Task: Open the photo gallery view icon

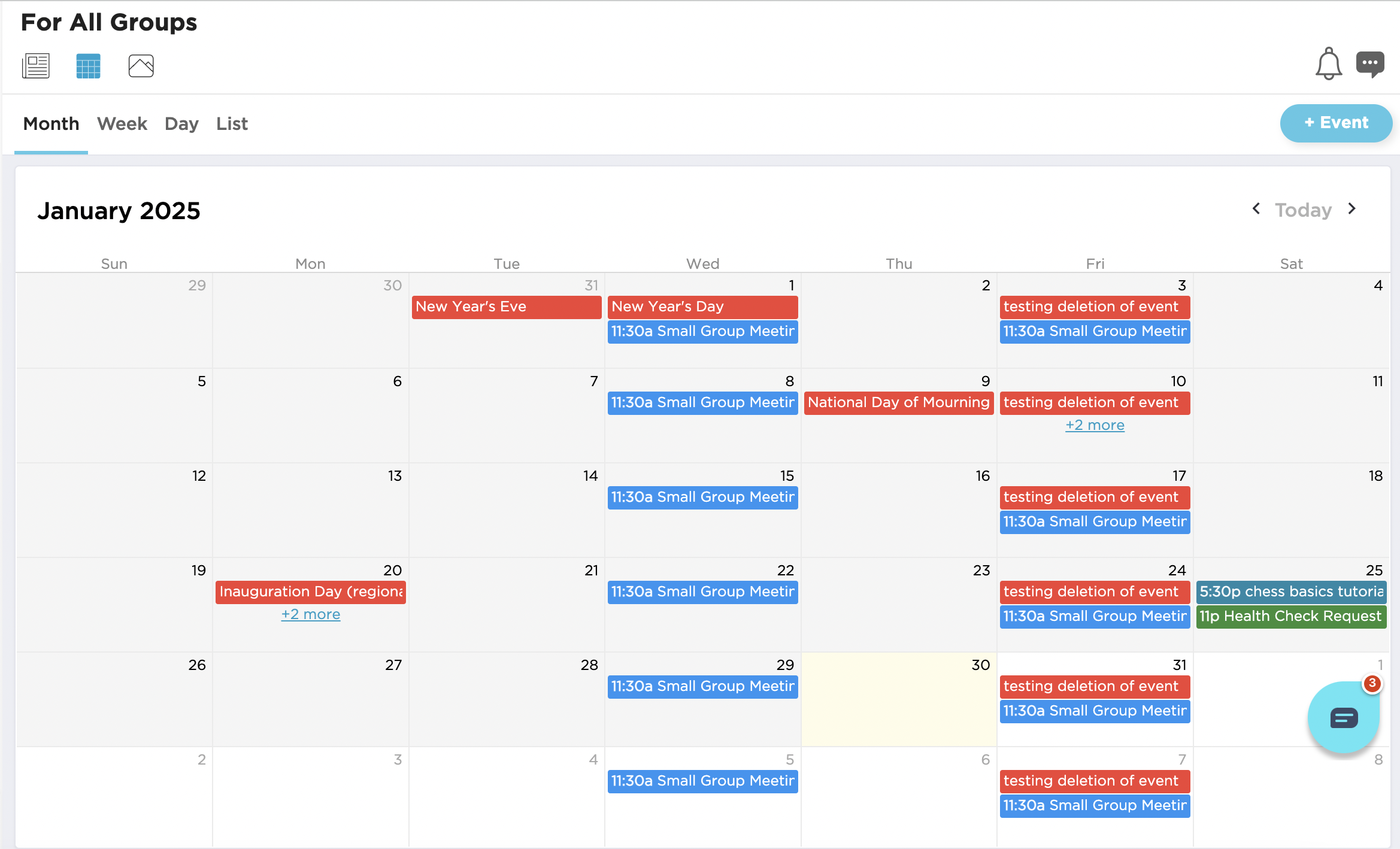Action: (141, 66)
